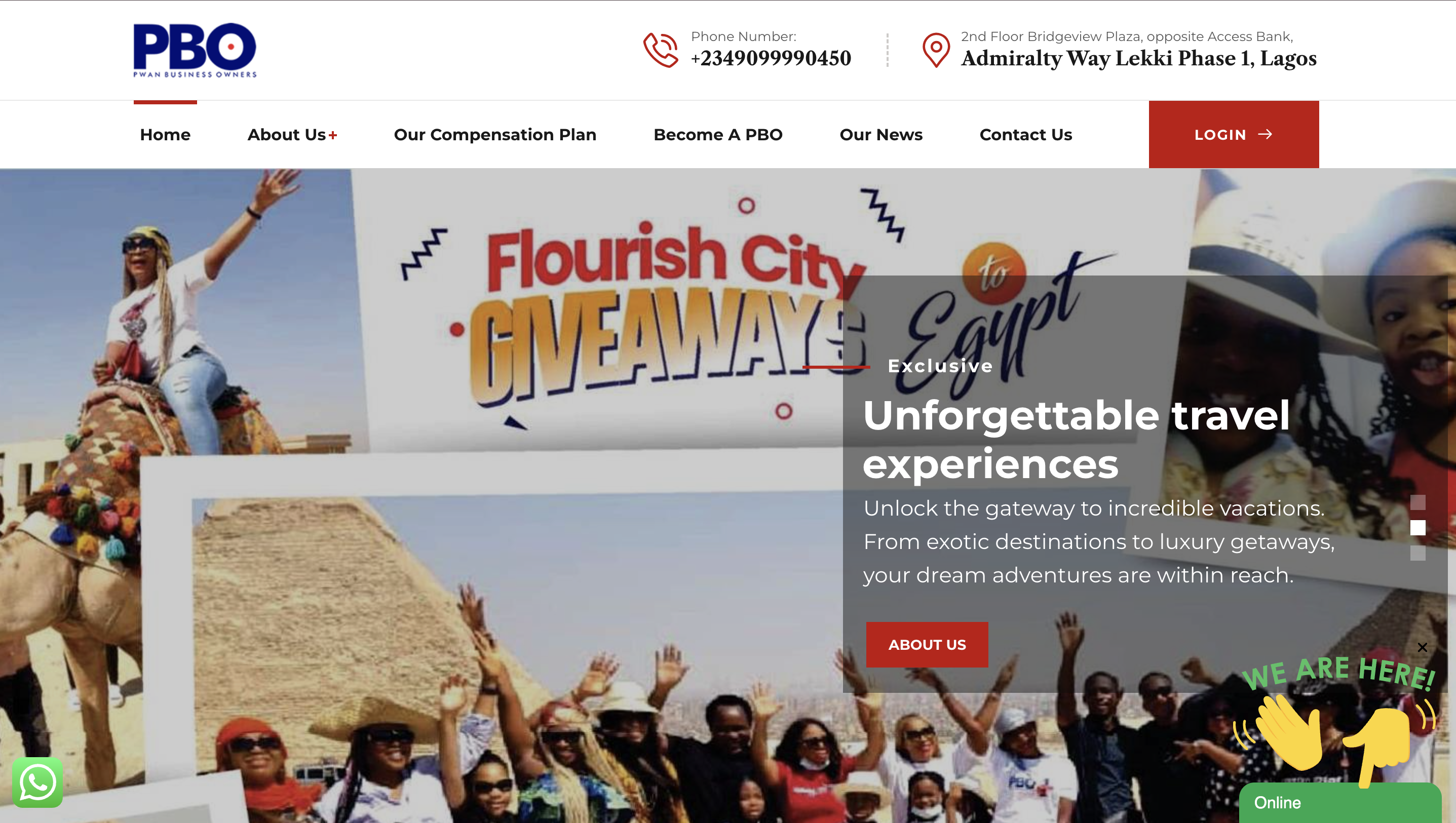Open the Our News menu item
The width and height of the screenshot is (1456, 823).
click(880, 135)
